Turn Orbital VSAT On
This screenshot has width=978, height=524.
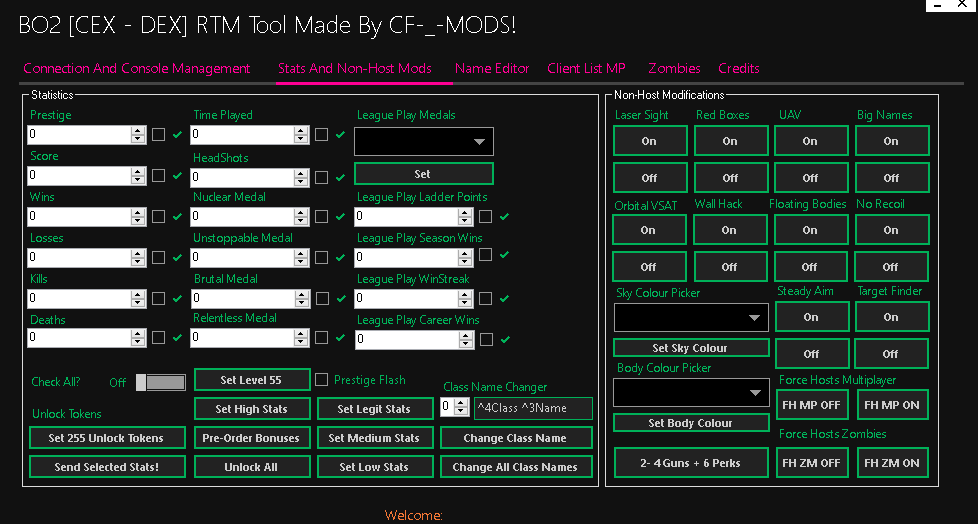(x=649, y=230)
